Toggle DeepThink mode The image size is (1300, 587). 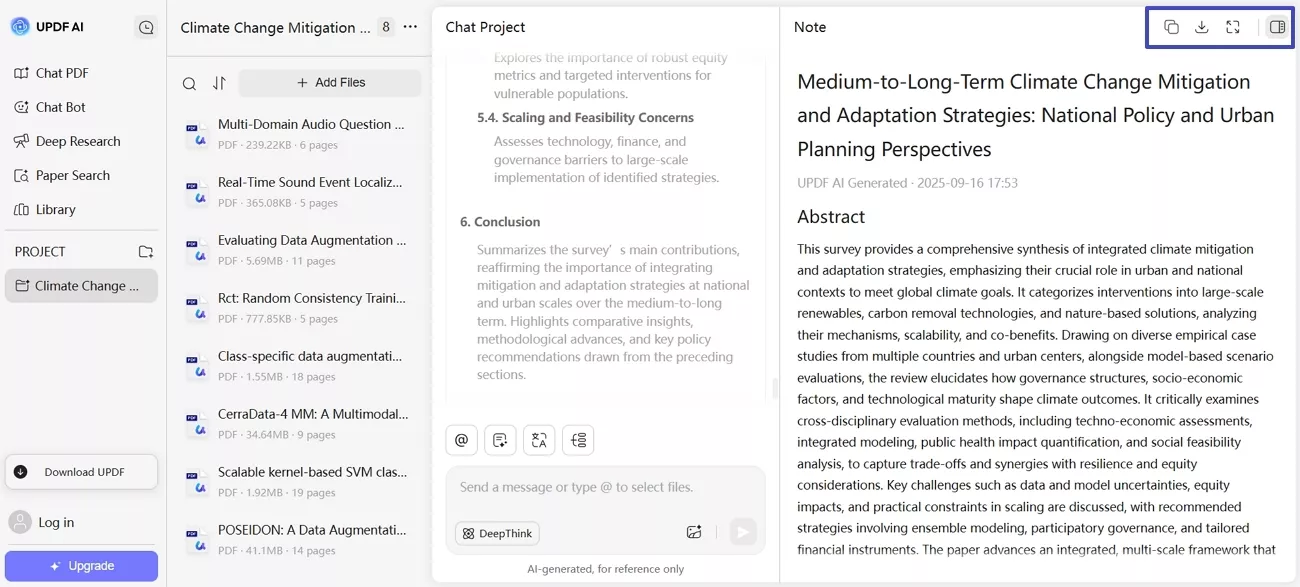pyautogui.click(x=497, y=533)
